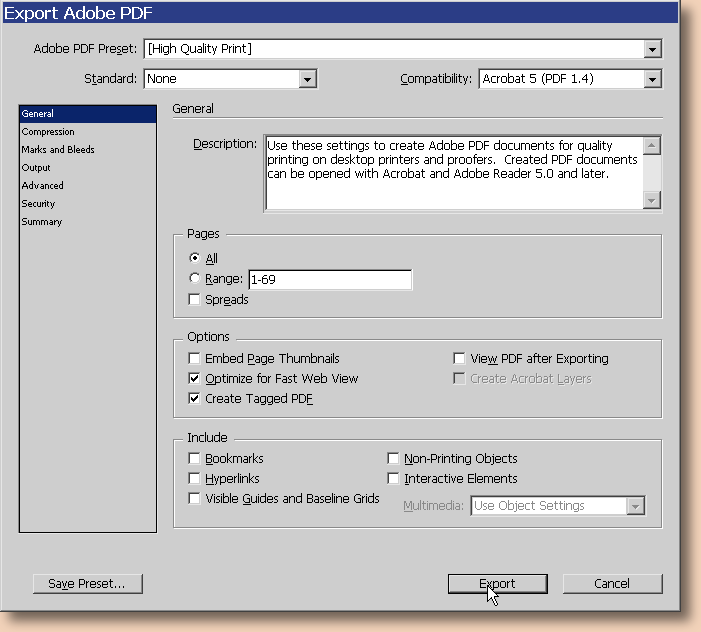This screenshot has width=701, height=632.
Task: Open the Adobe PDF Preset dropdown
Action: click(652, 49)
